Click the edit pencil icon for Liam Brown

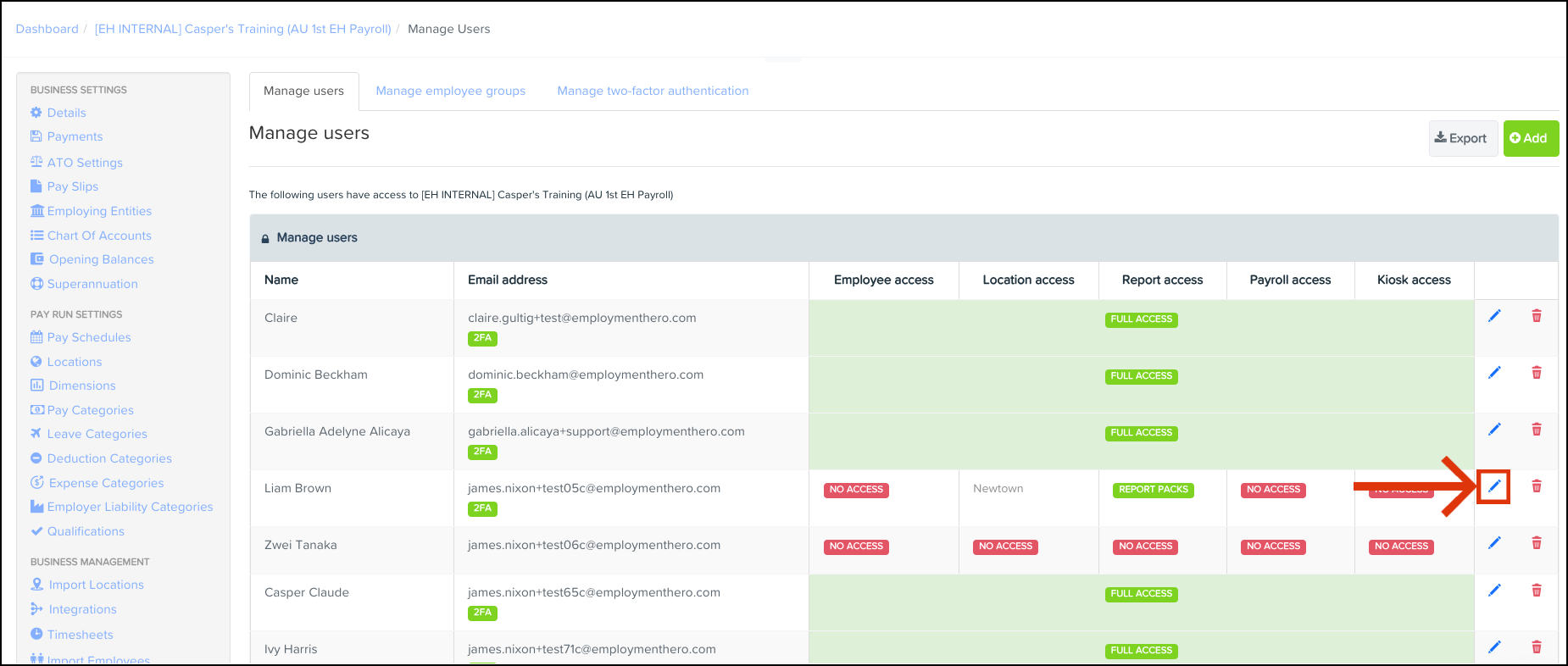pos(1494,486)
